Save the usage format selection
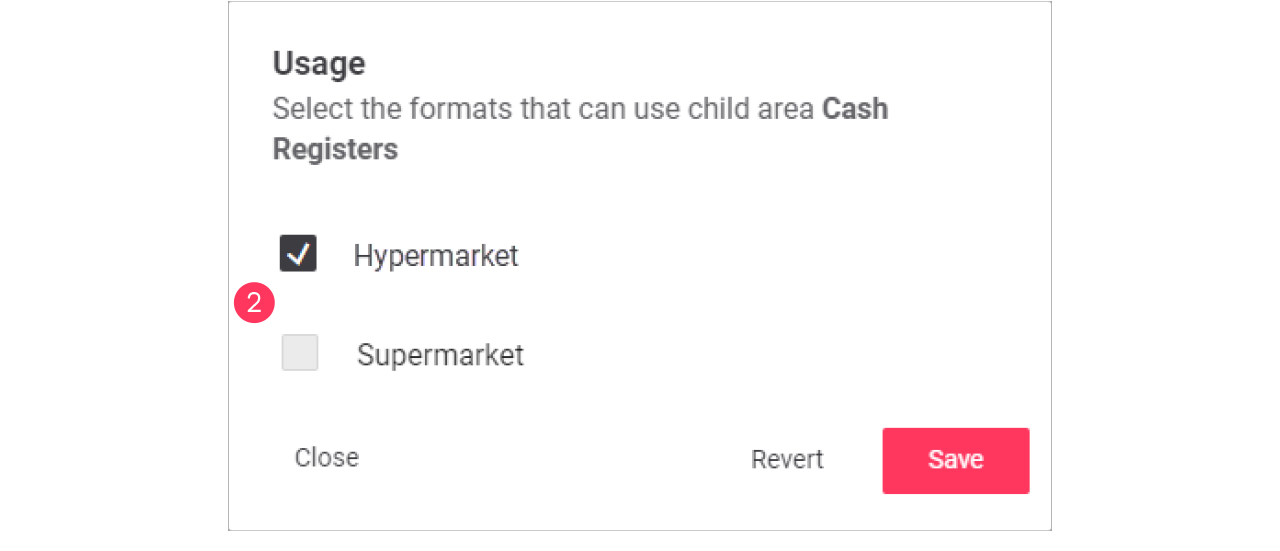 click(x=955, y=460)
